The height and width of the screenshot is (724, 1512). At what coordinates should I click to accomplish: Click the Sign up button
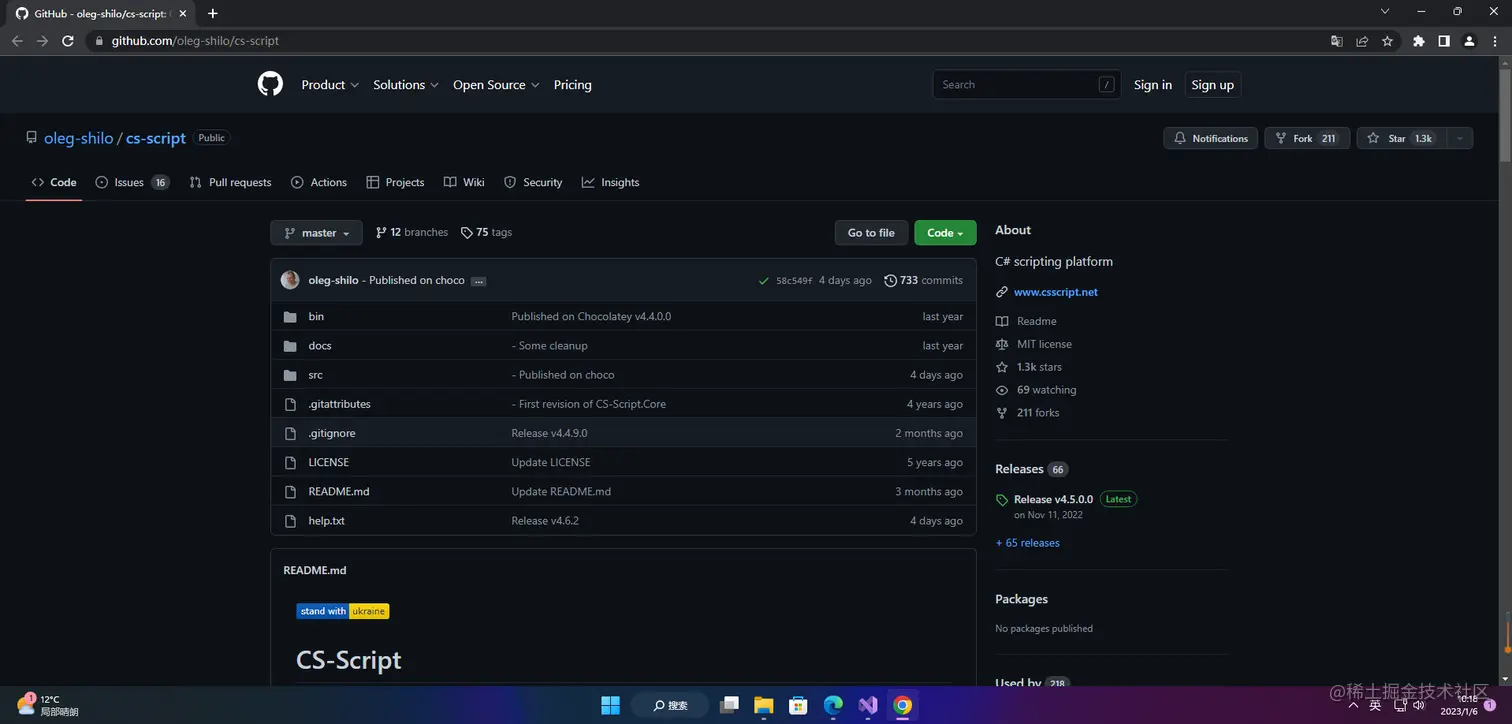click(1212, 85)
